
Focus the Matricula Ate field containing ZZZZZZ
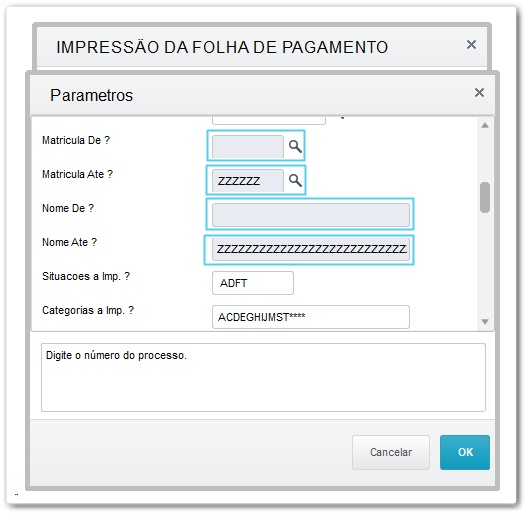pos(248,181)
